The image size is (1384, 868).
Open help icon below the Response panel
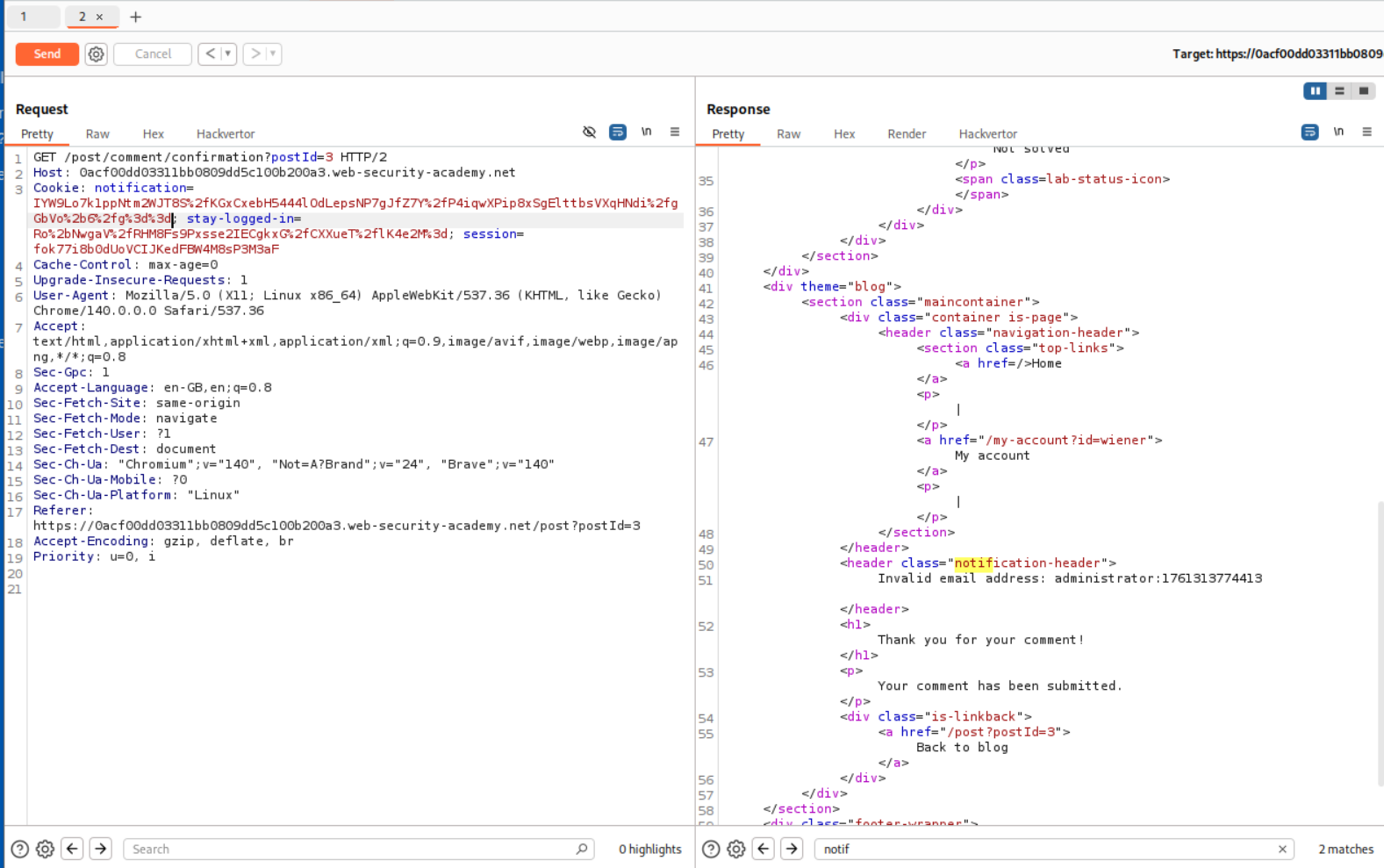point(711,849)
